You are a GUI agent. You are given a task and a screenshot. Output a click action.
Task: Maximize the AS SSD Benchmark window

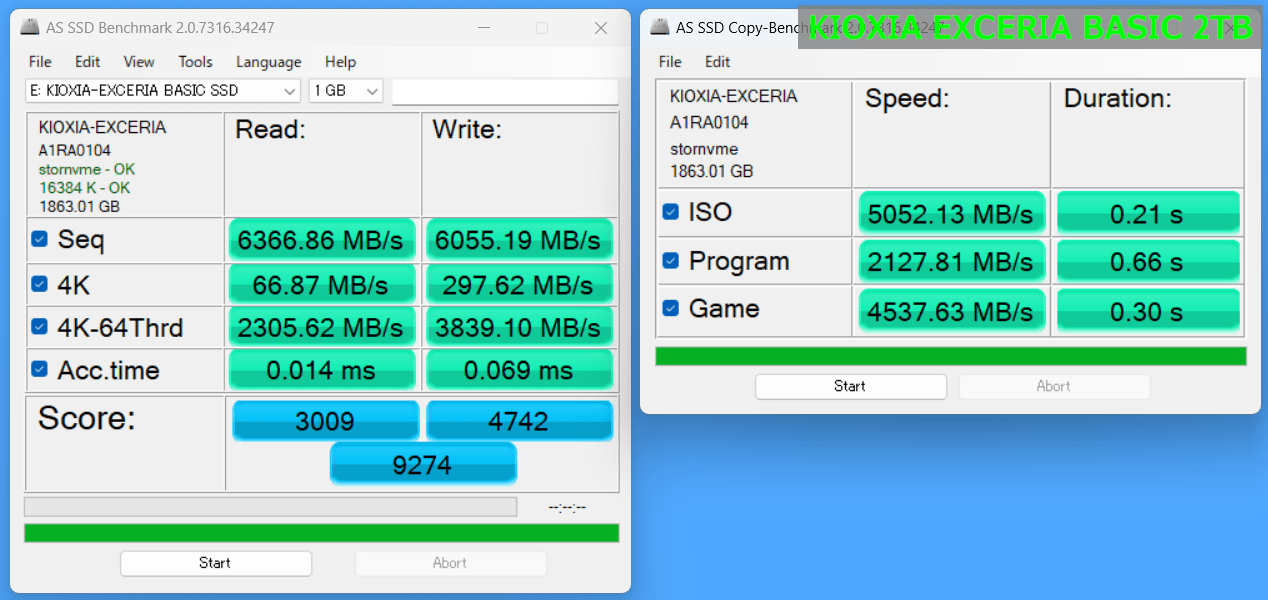point(541,28)
